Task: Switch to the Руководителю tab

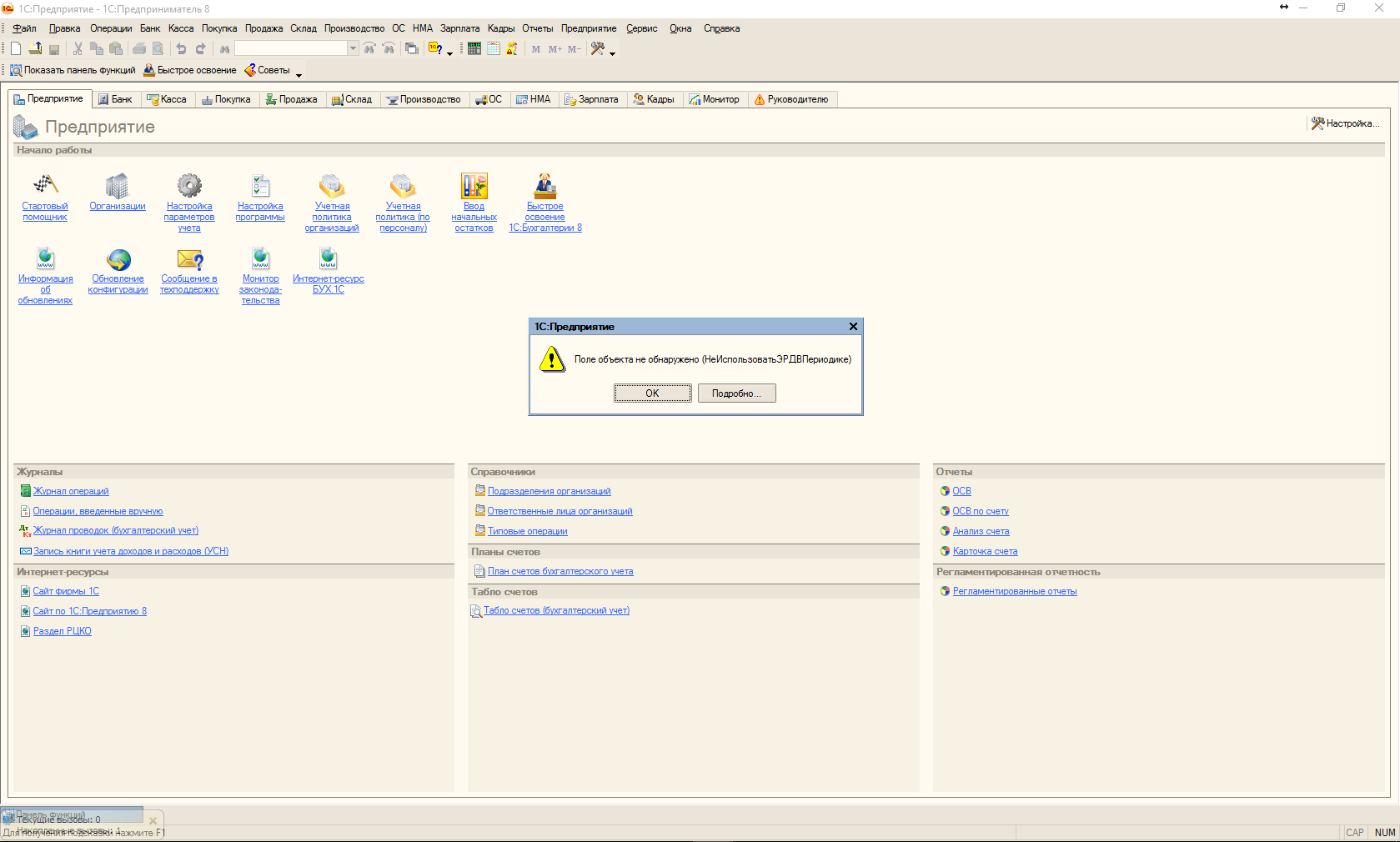Action: 791,99
